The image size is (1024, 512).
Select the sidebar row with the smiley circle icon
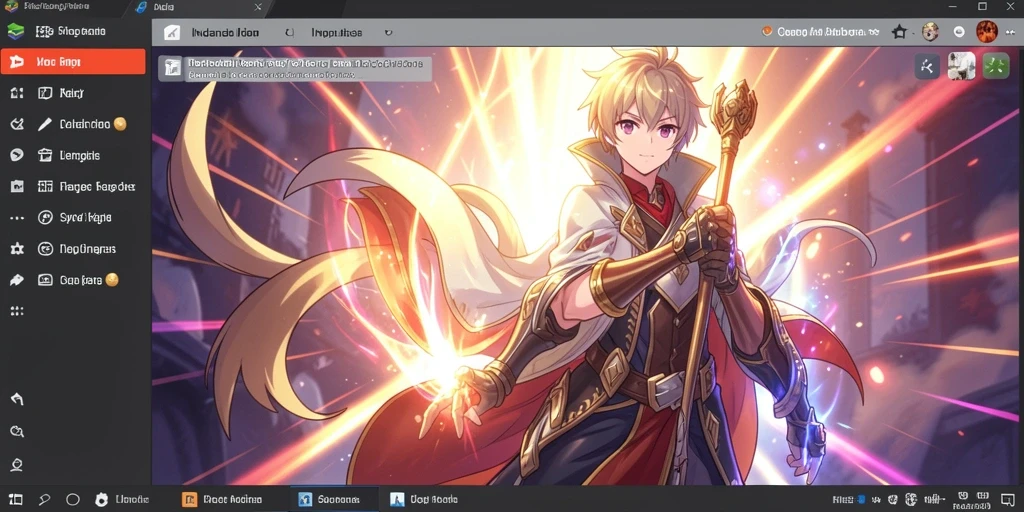click(x=73, y=249)
